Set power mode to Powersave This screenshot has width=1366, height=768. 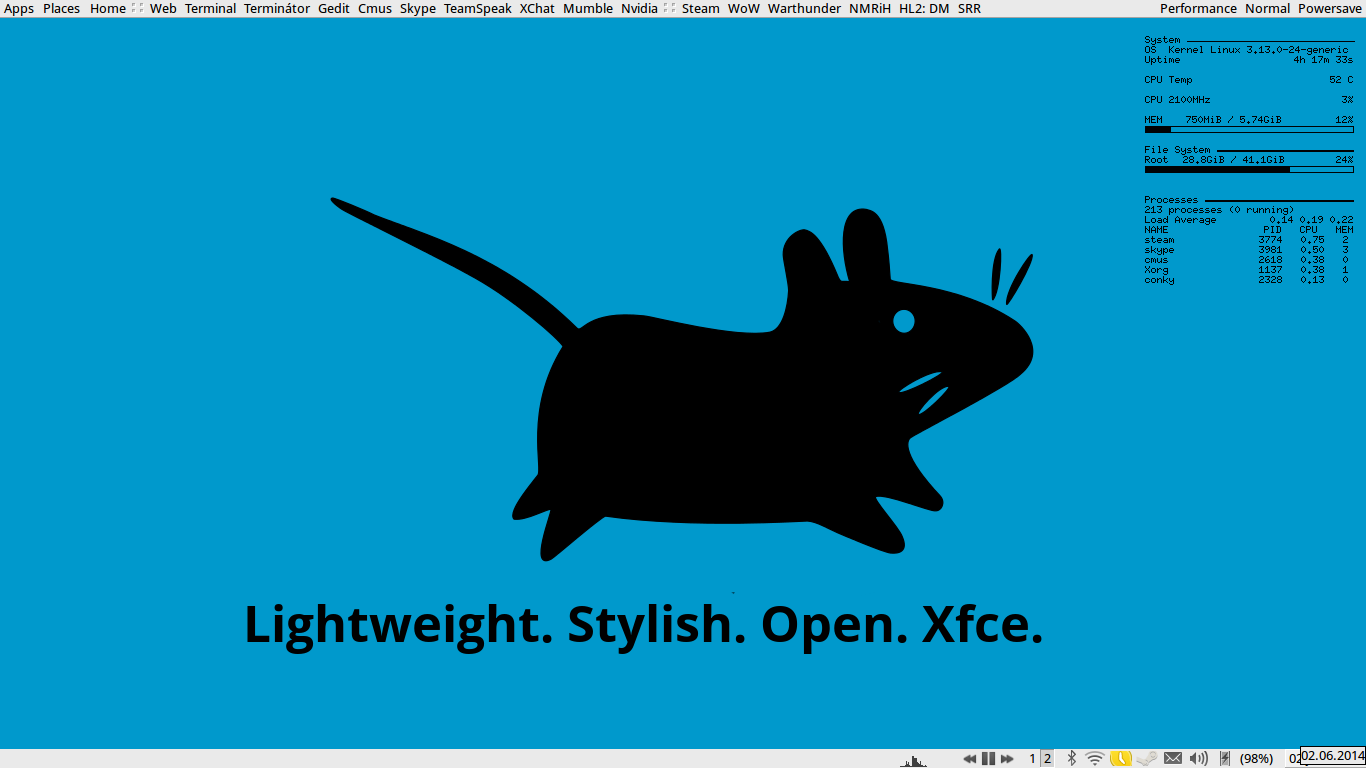pyautogui.click(x=1330, y=8)
